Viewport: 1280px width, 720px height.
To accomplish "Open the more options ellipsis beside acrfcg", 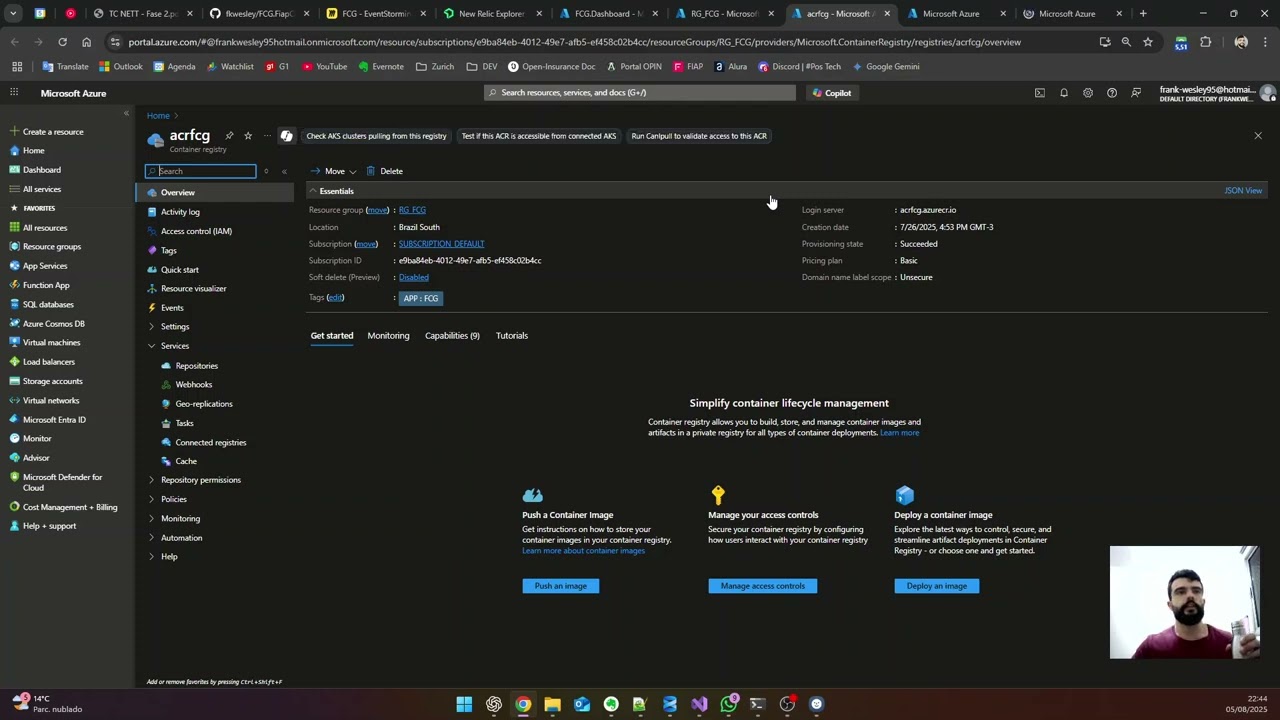I will pyautogui.click(x=267, y=136).
